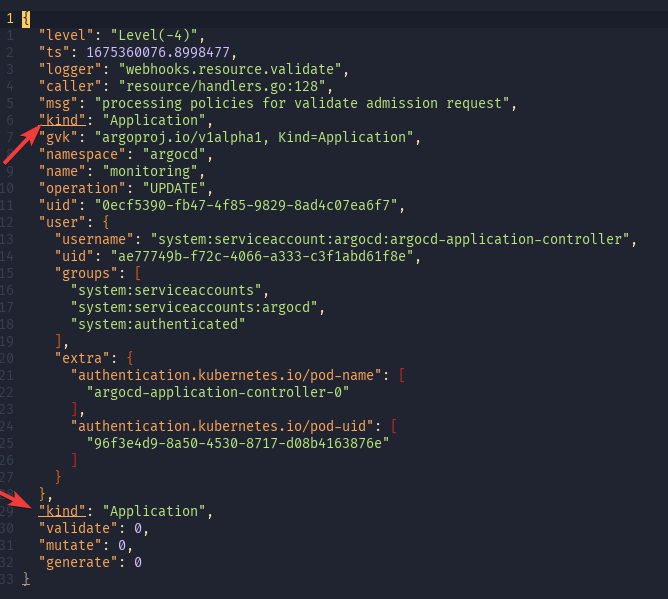Click relative line number 33 in the gutter
Image resolution: width=668 pixels, height=599 pixels.
[x=7, y=579]
